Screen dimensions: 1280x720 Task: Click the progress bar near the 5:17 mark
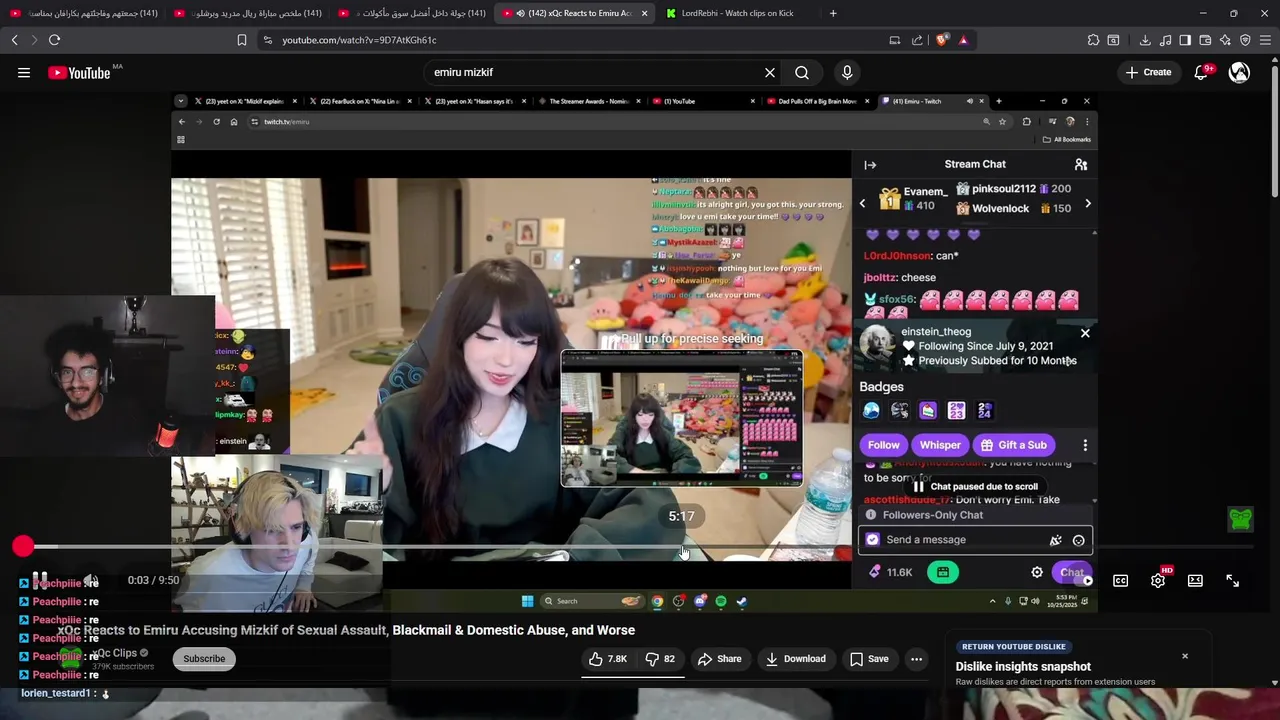click(682, 547)
